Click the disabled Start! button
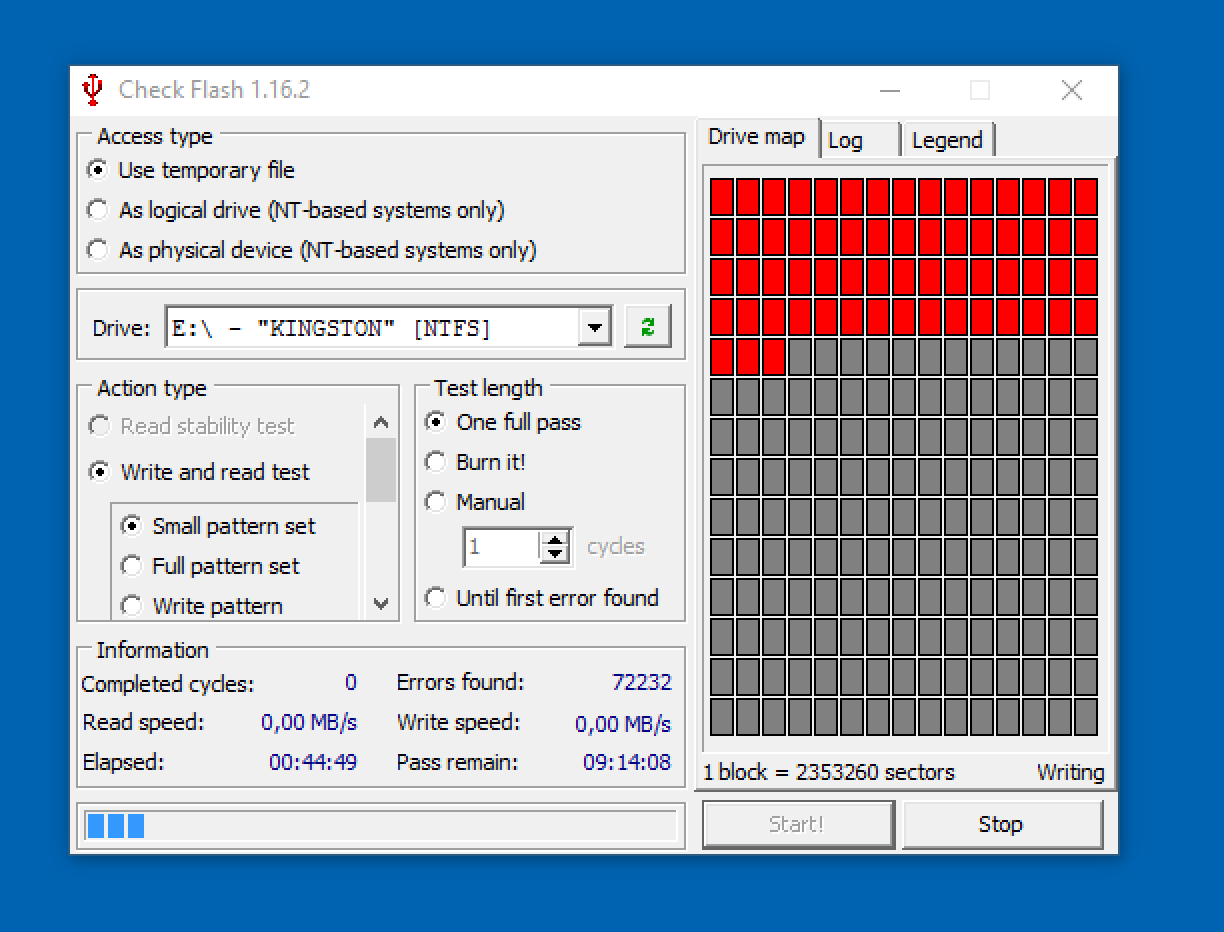The width and height of the screenshot is (1224, 932). tap(797, 825)
